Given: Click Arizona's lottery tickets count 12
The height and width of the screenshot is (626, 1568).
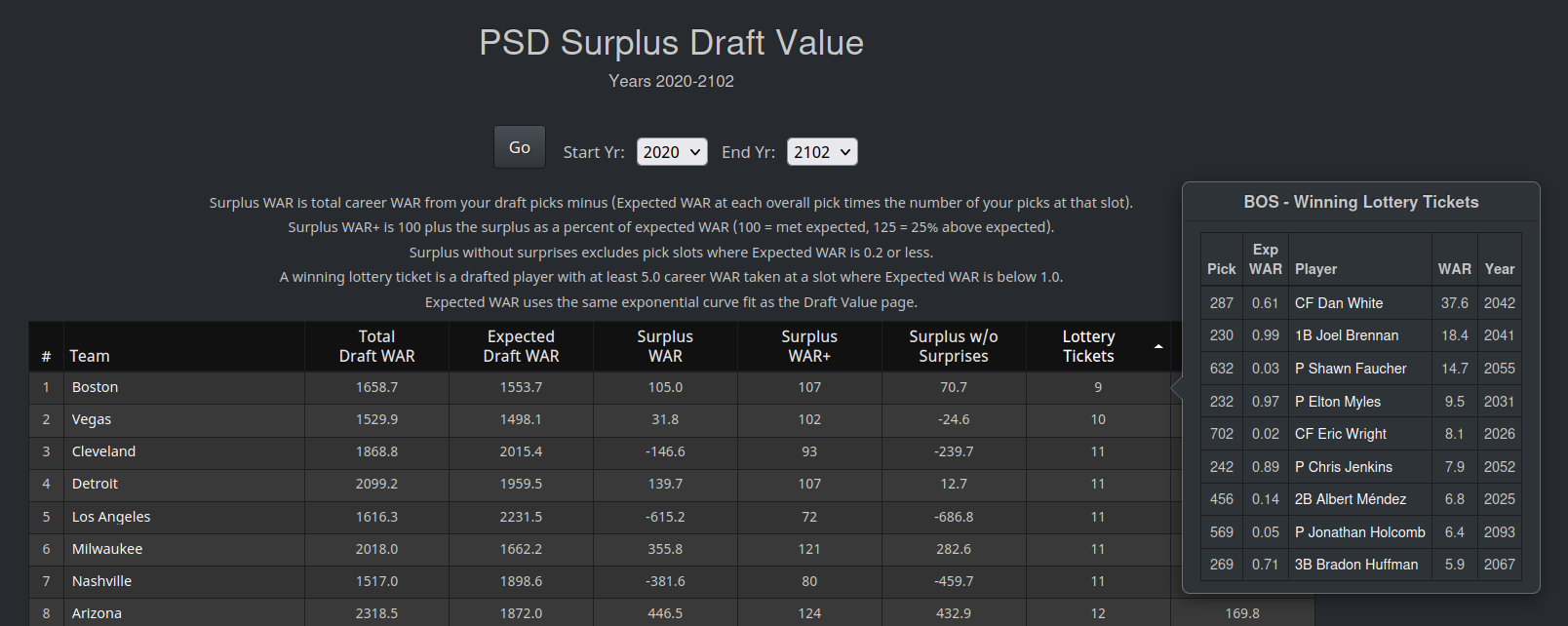Looking at the screenshot, I should click(1098, 613).
